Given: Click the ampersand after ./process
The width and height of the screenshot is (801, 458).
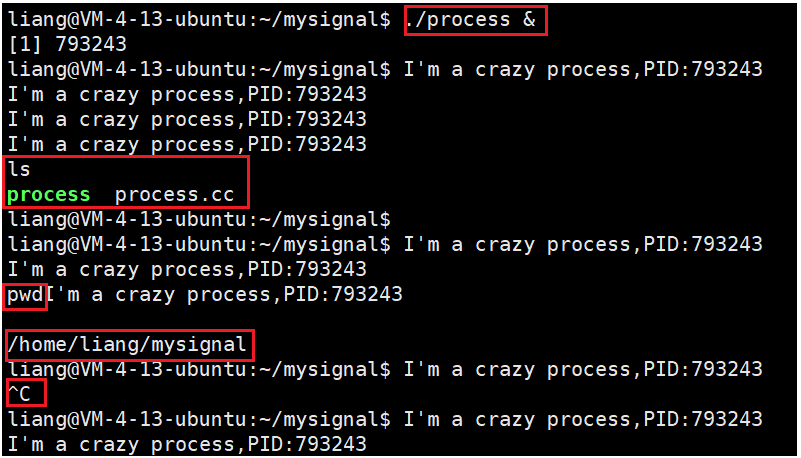Looking at the screenshot, I should (528, 19).
